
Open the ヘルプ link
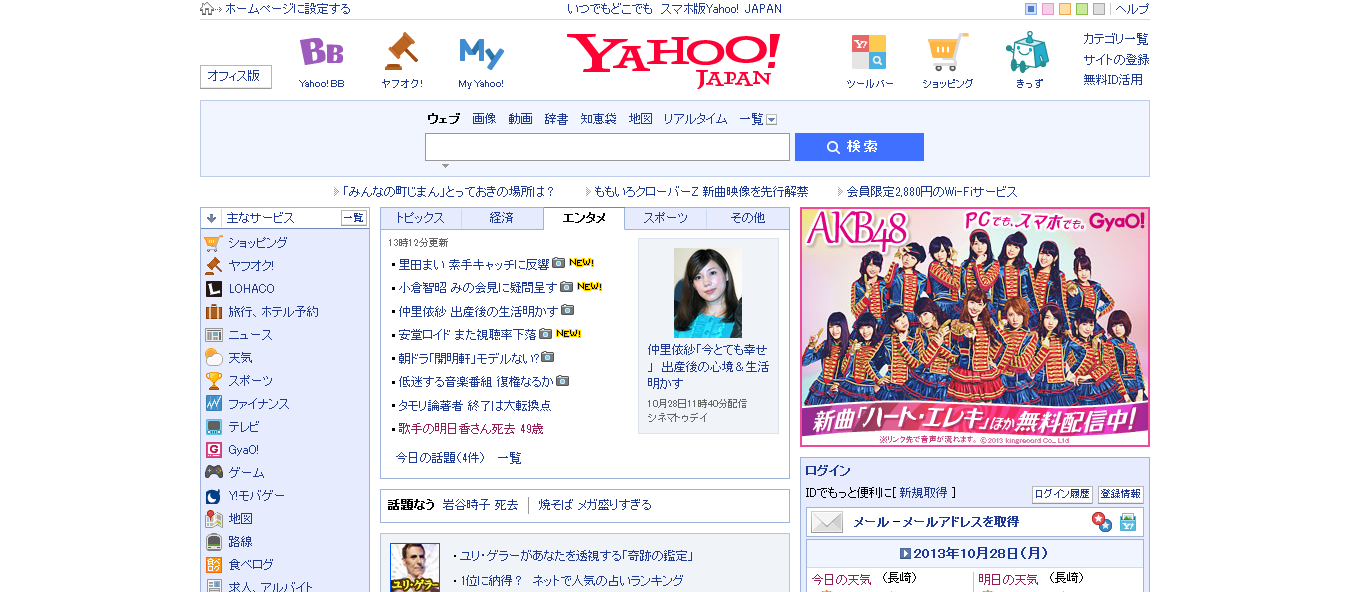click(x=1132, y=9)
